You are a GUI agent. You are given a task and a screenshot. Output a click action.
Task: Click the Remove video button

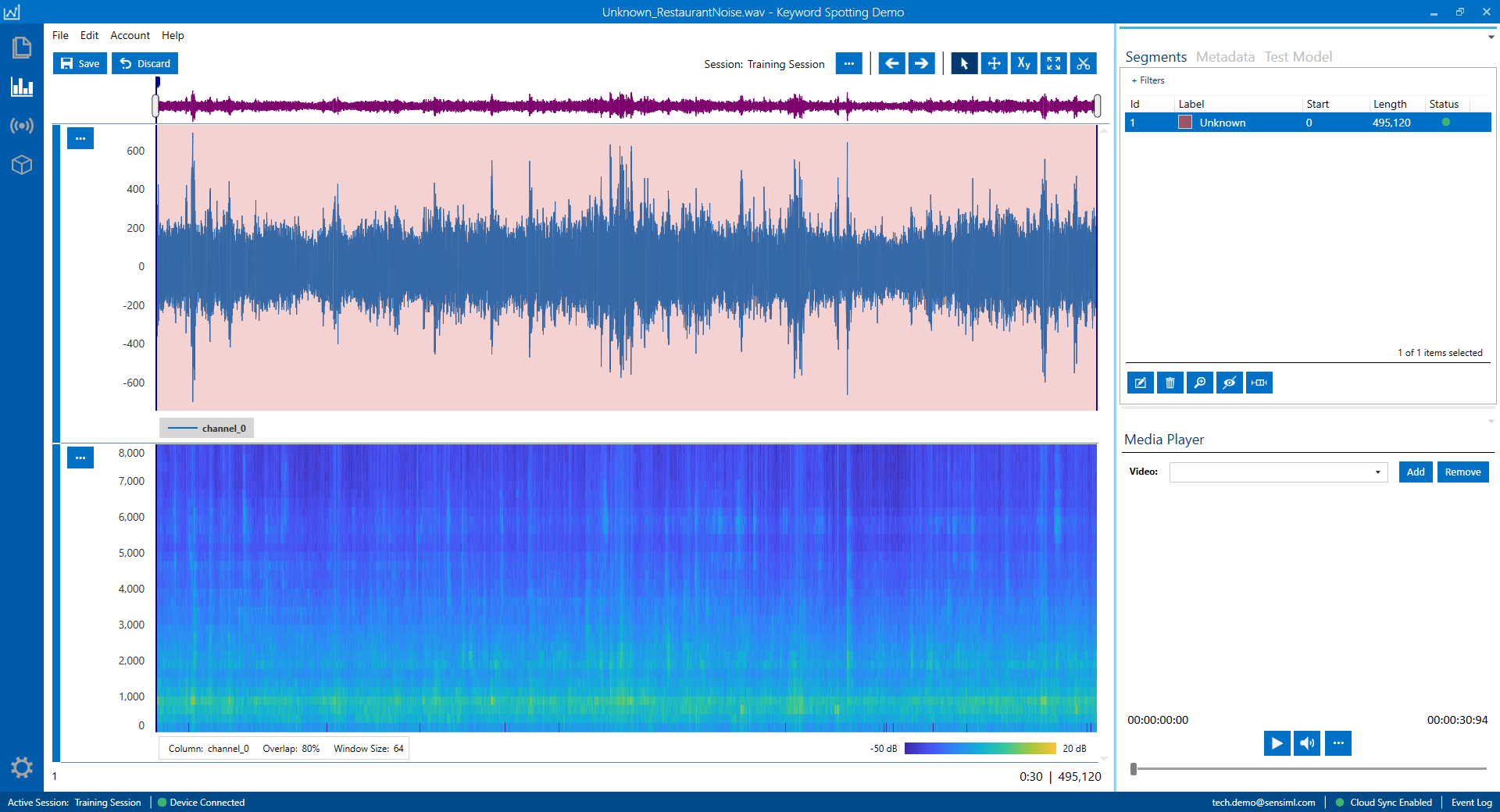[1462, 472]
